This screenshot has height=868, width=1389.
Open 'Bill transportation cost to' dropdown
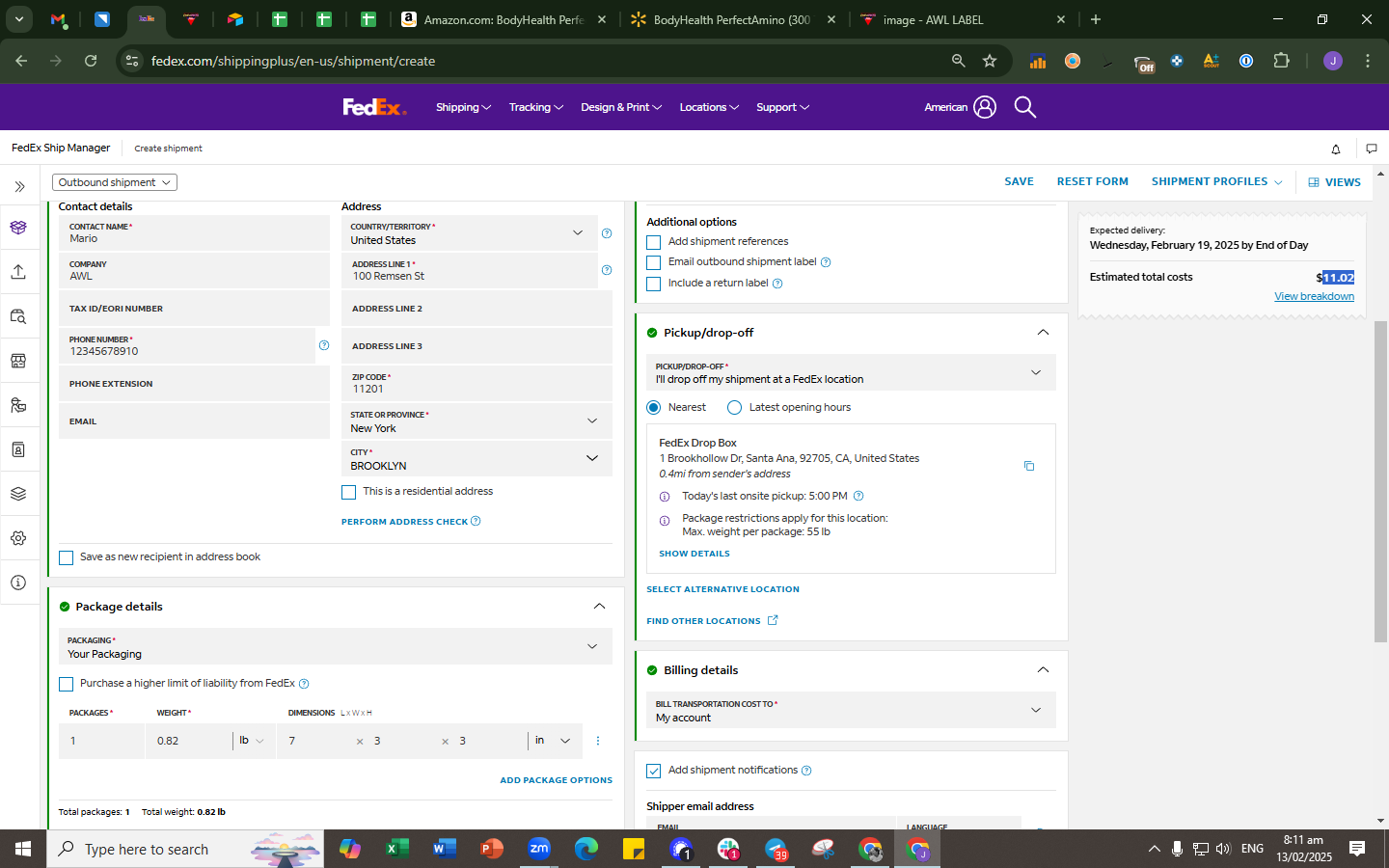click(x=851, y=710)
